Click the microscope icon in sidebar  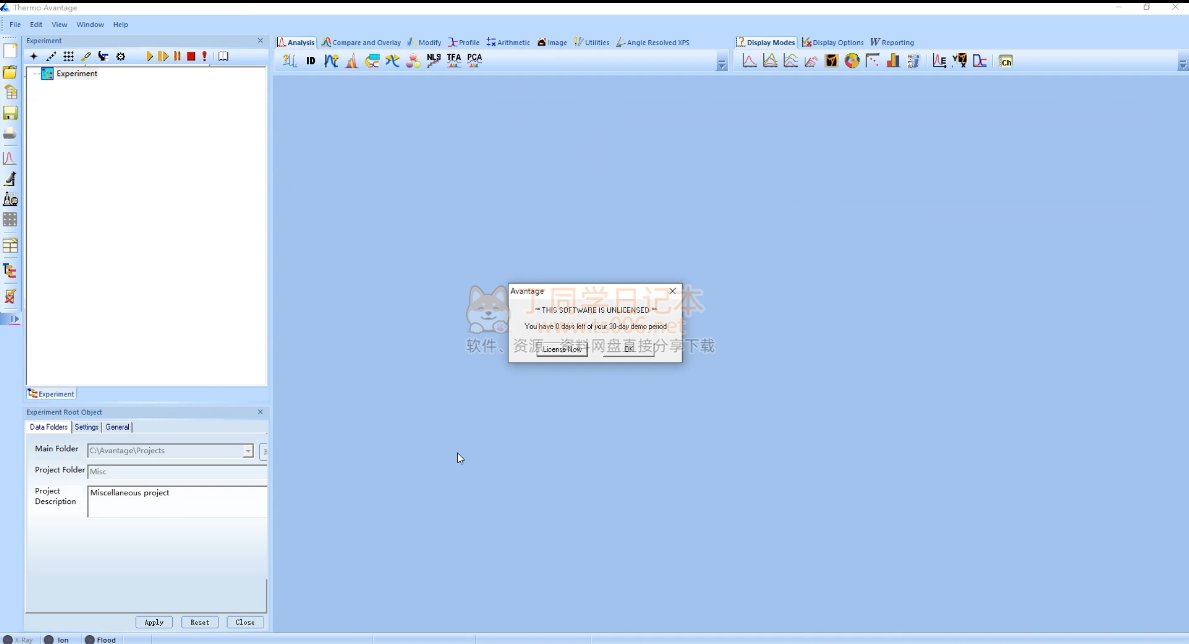click(10, 178)
